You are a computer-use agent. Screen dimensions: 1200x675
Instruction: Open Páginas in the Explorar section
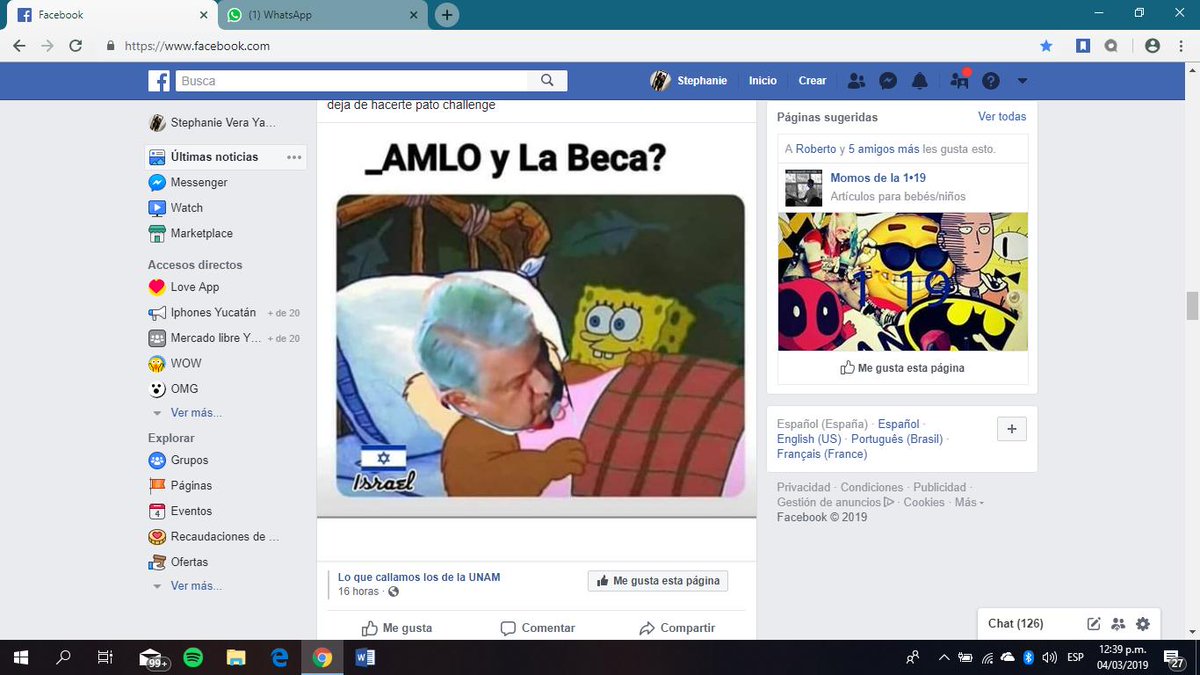pyautogui.click(x=191, y=485)
